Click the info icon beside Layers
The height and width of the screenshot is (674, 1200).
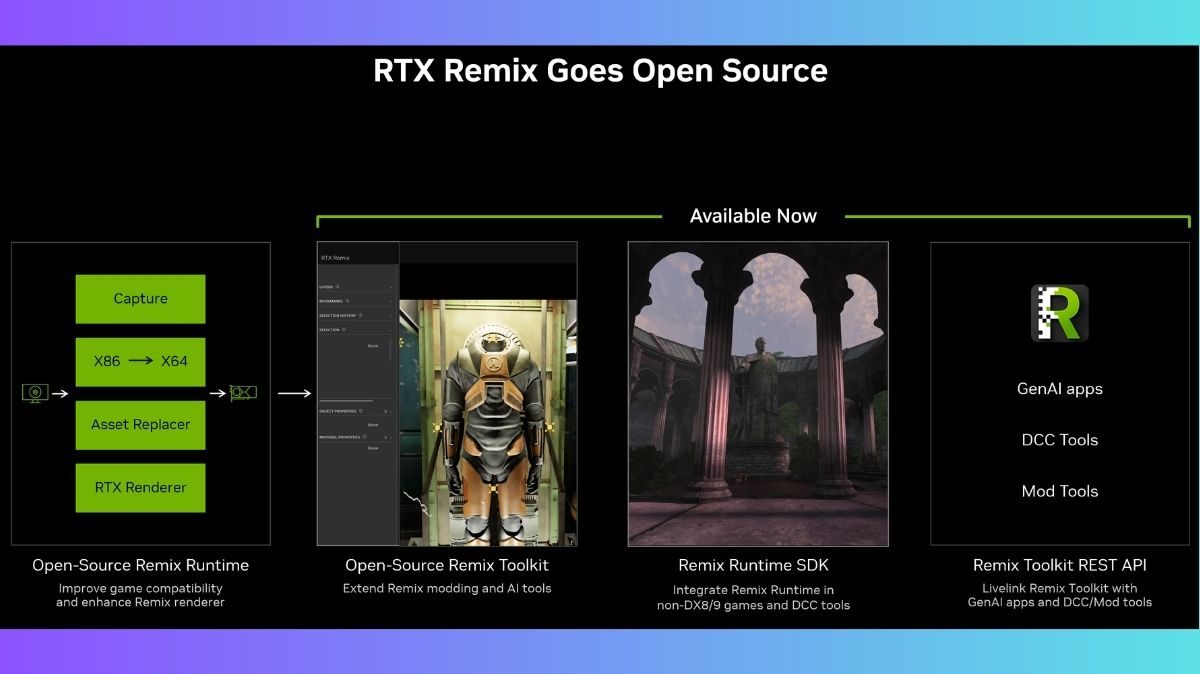[x=338, y=286]
